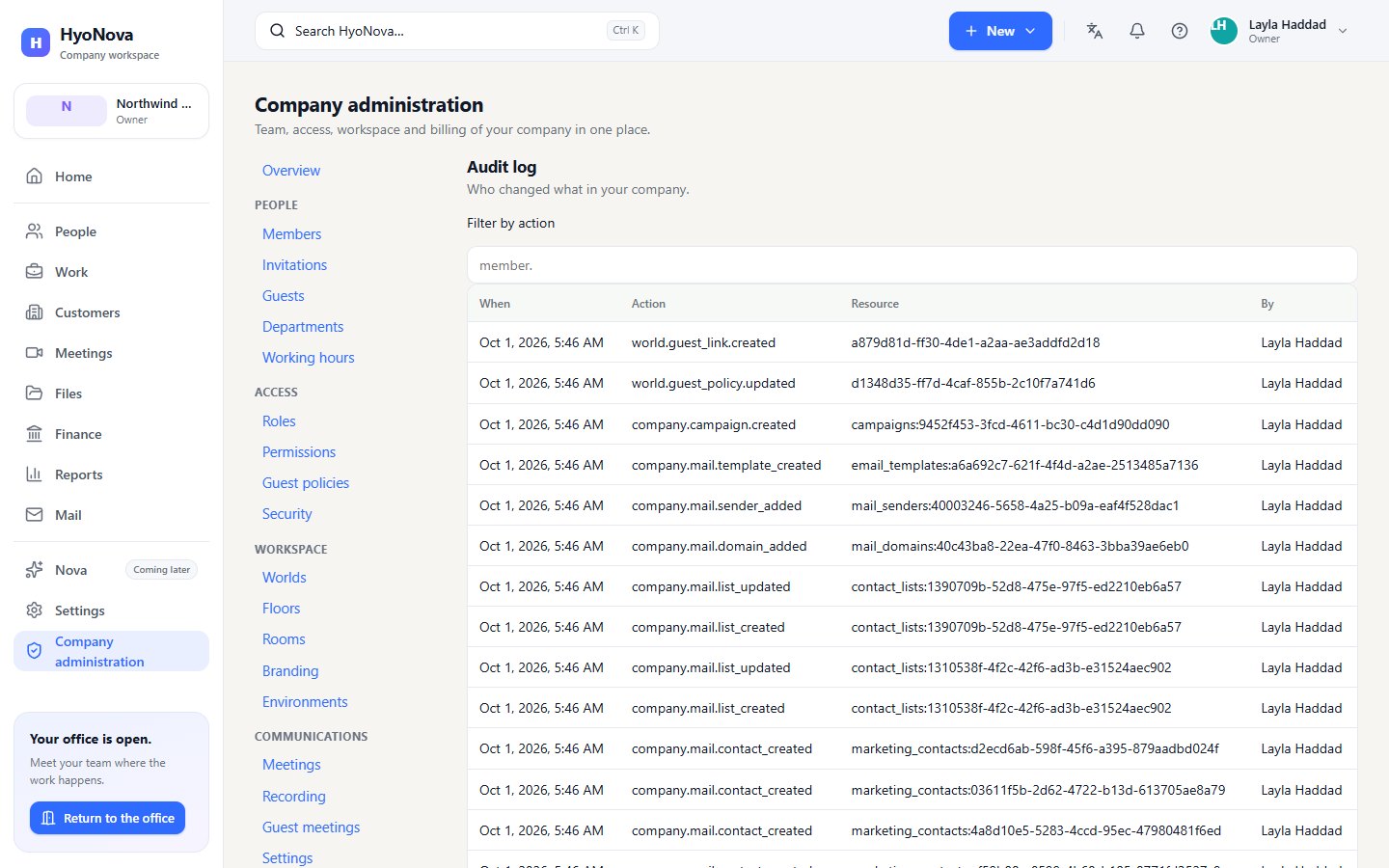Click Return to the office button
Image resolution: width=1389 pixels, height=868 pixels.
[107, 818]
